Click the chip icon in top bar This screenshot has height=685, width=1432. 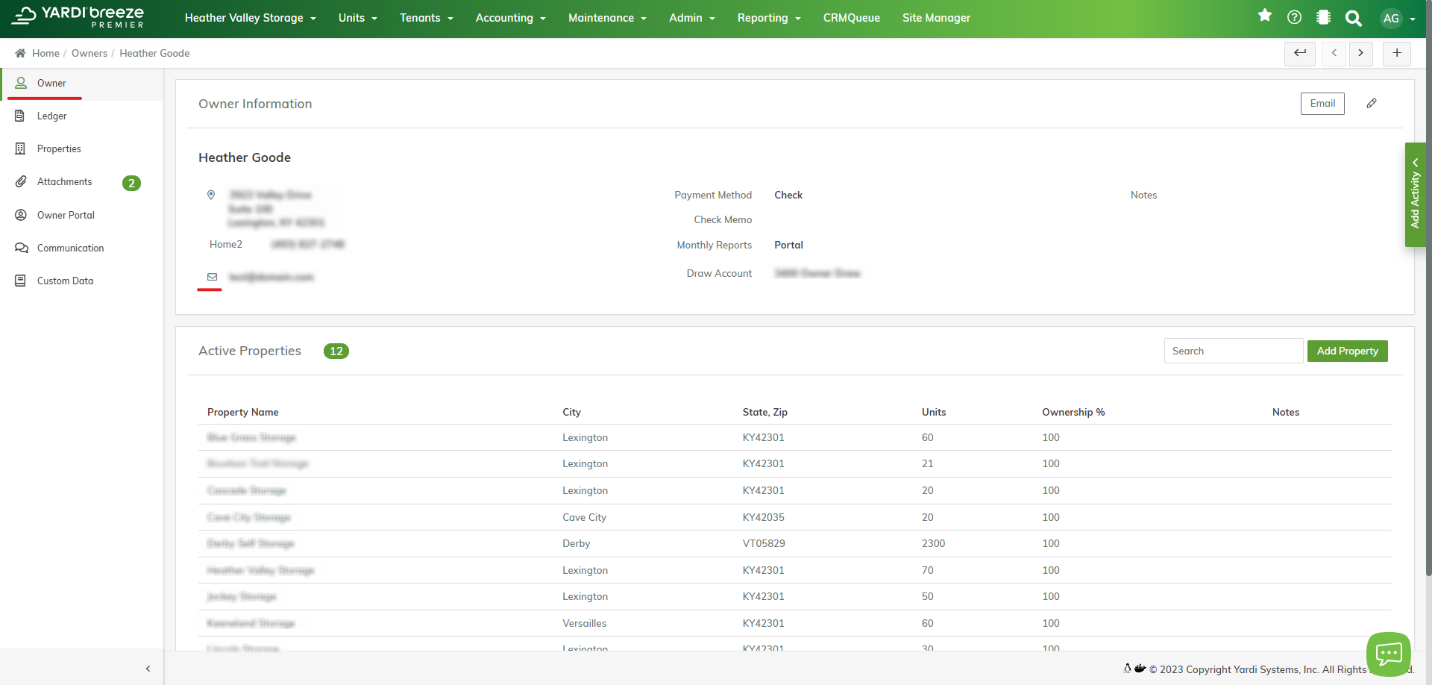[1323, 17]
